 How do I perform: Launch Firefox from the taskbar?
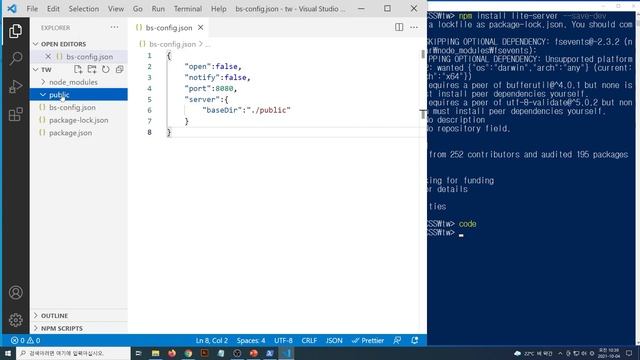point(172,353)
